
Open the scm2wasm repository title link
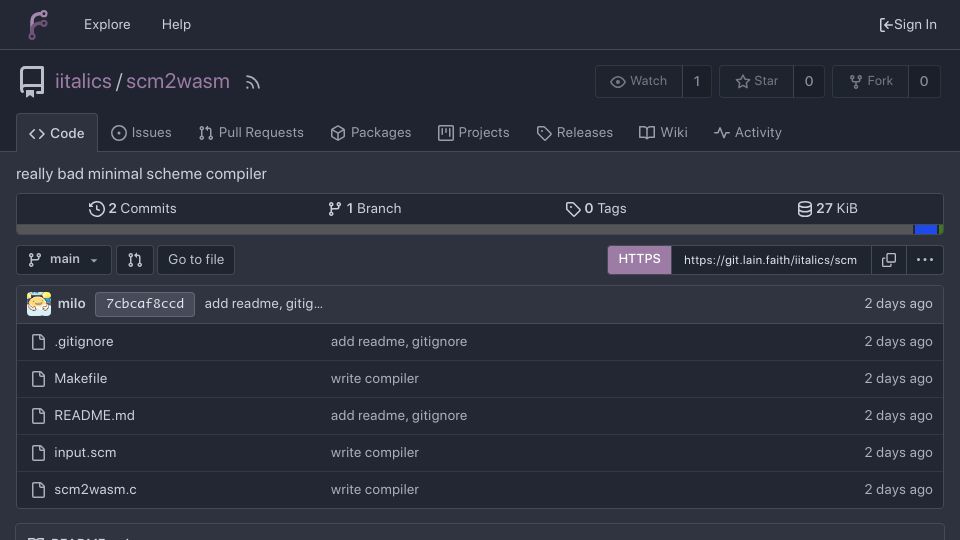[178, 81]
